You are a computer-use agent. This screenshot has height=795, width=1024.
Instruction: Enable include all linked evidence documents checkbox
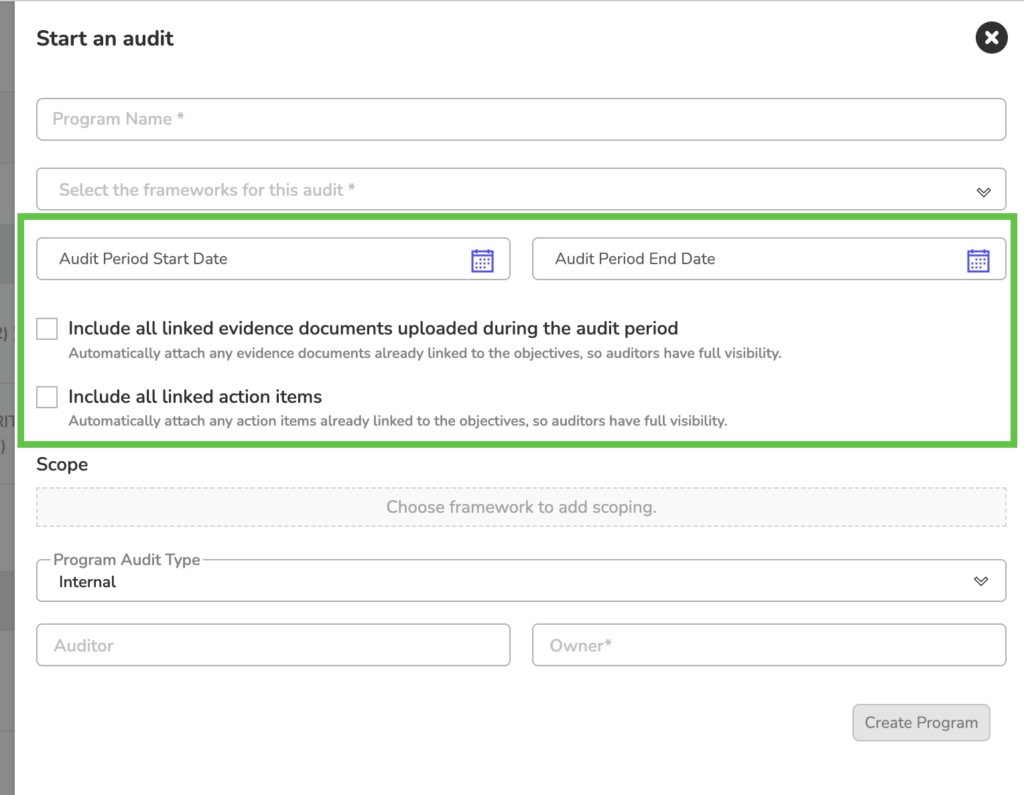[47, 329]
